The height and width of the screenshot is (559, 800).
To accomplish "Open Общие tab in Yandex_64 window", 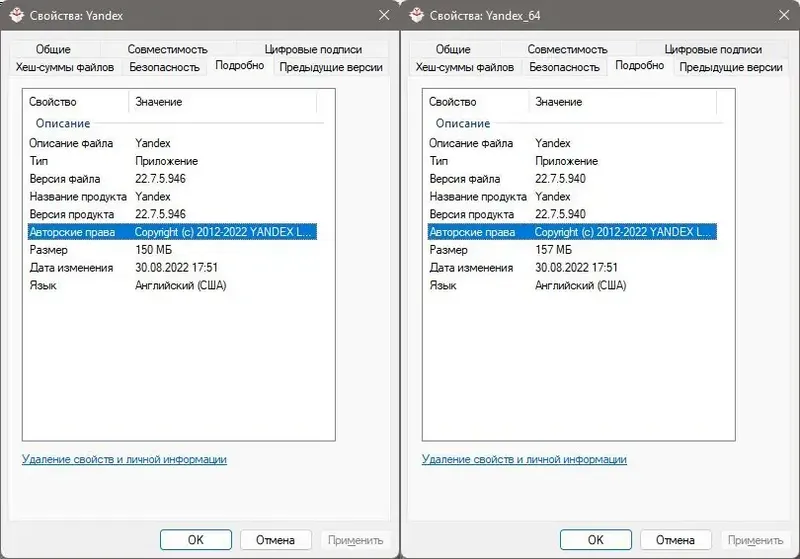I will [453, 49].
